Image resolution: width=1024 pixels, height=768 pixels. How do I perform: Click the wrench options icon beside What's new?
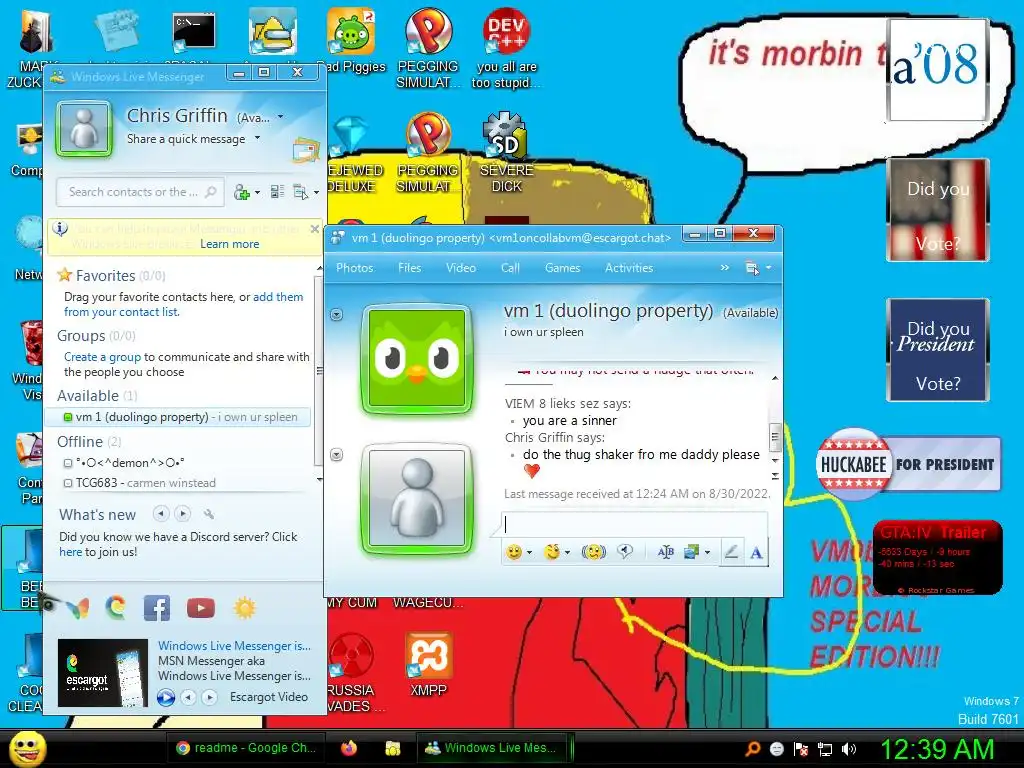pyautogui.click(x=209, y=515)
